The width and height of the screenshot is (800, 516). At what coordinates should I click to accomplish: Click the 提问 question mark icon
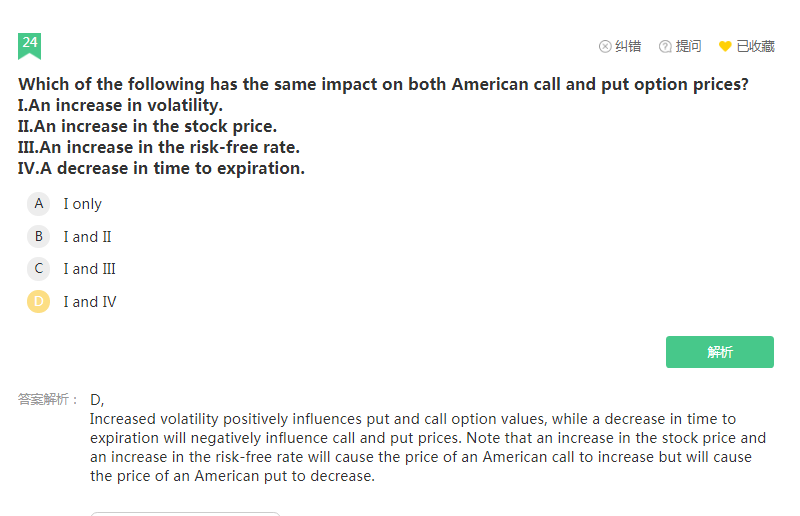(x=665, y=46)
